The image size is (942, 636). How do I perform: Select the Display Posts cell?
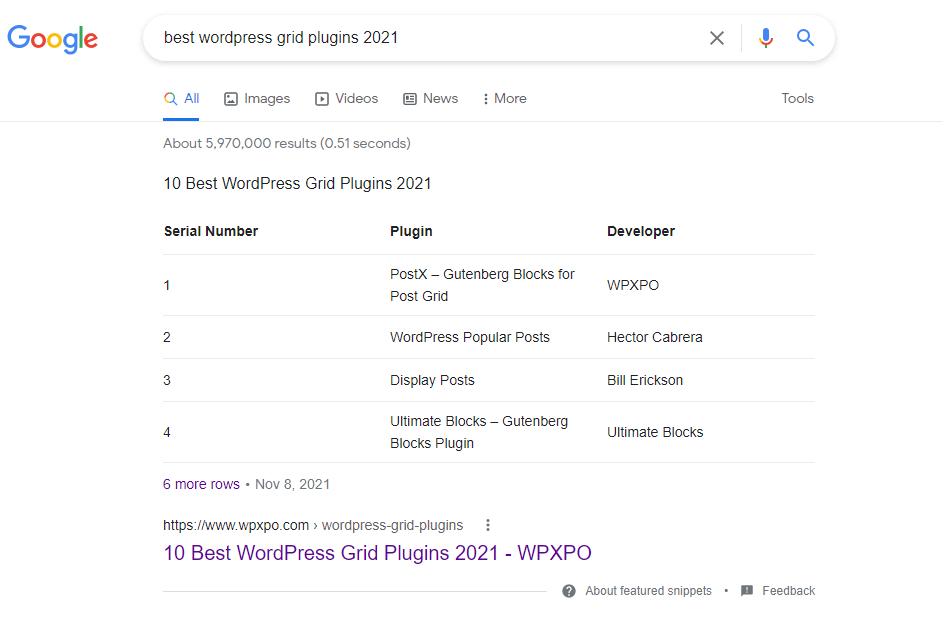pyautogui.click(x=432, y=380)
